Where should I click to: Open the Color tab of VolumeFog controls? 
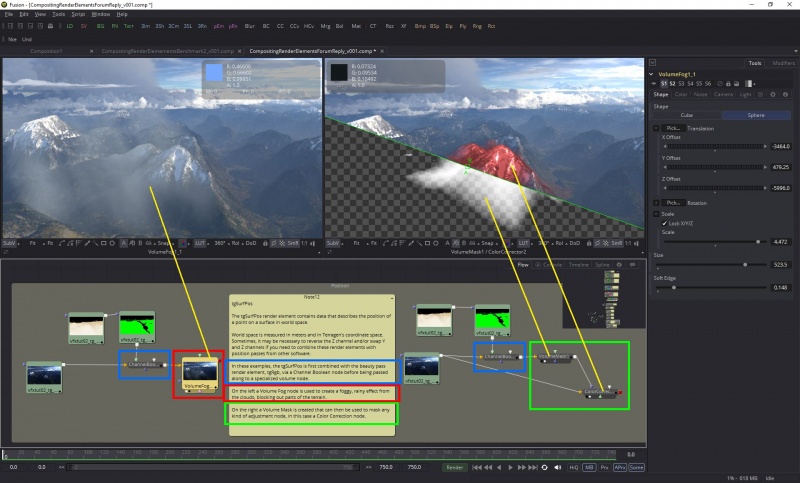(681, 94)
